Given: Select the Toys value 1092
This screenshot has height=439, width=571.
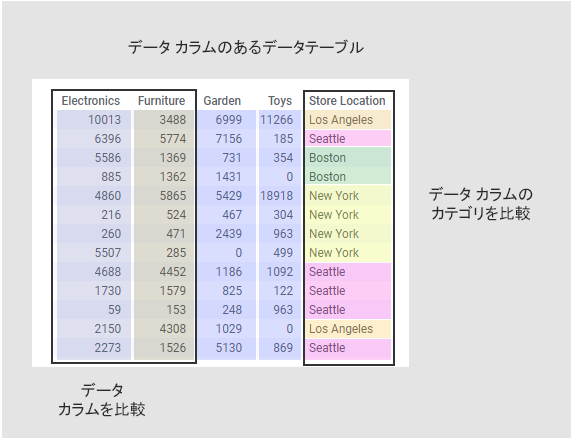Looking at the screenshot, I should point(280,271).
